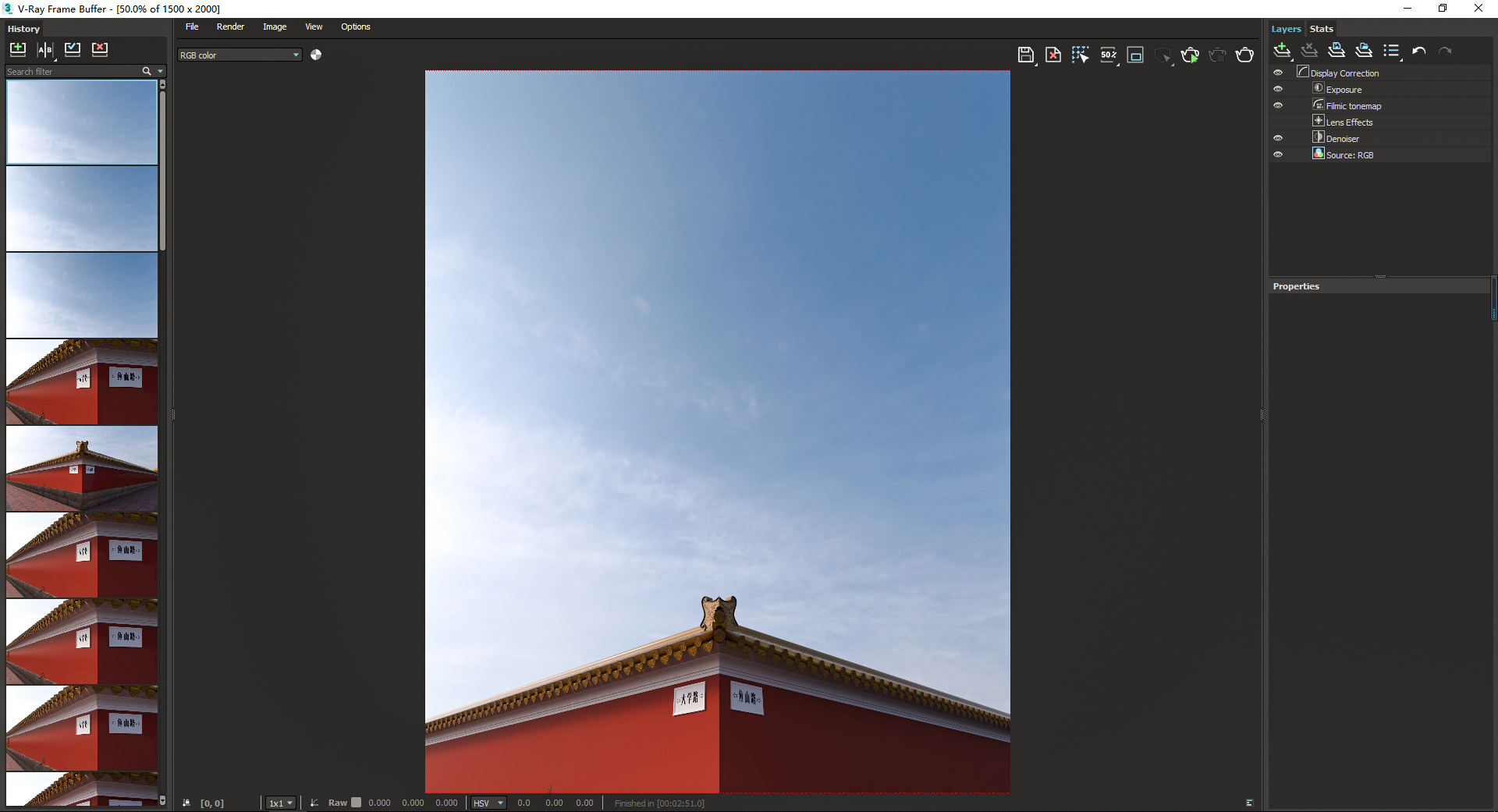Save the rendered image to disk

1026,55
